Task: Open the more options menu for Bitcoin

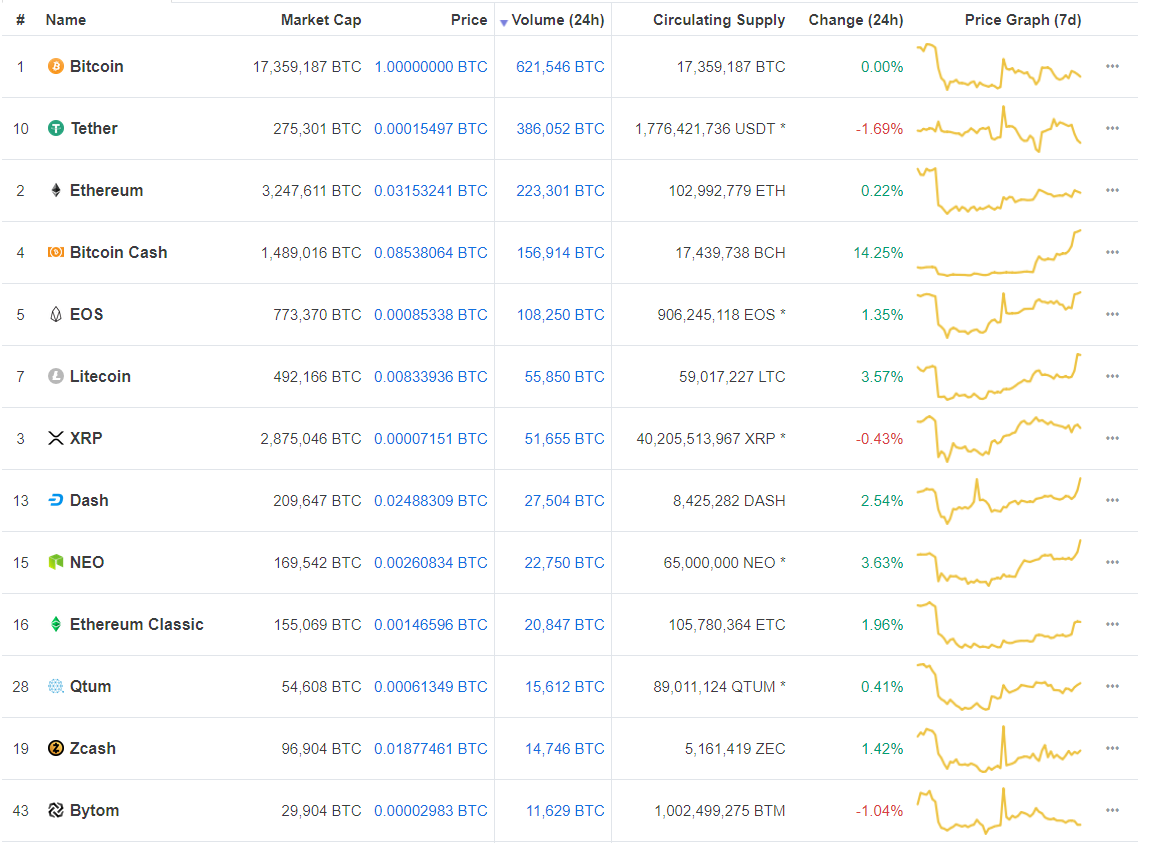Action: tap(1112, 66)
